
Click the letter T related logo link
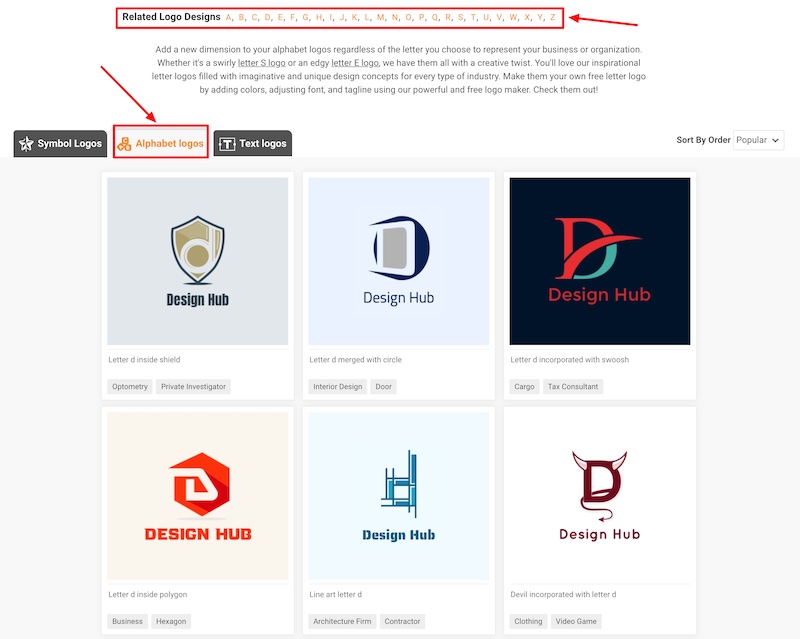[x=473, y=17]
